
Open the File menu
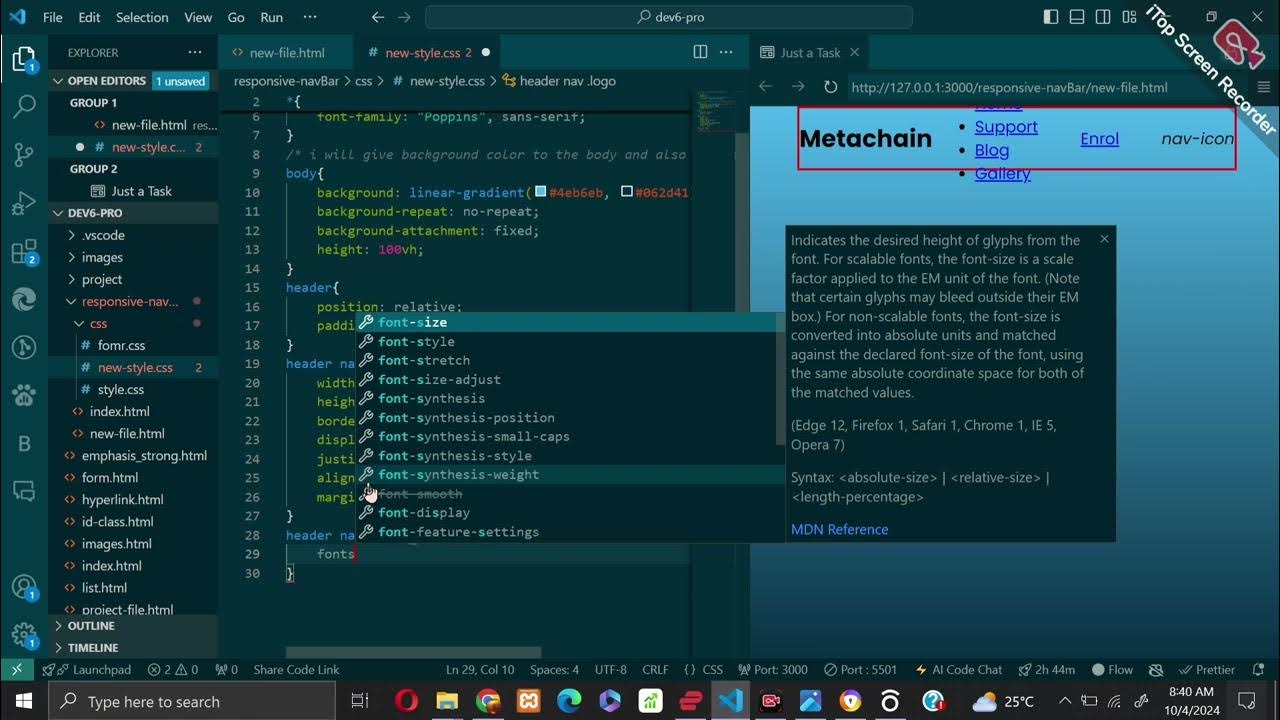click(x=53, y=17)
